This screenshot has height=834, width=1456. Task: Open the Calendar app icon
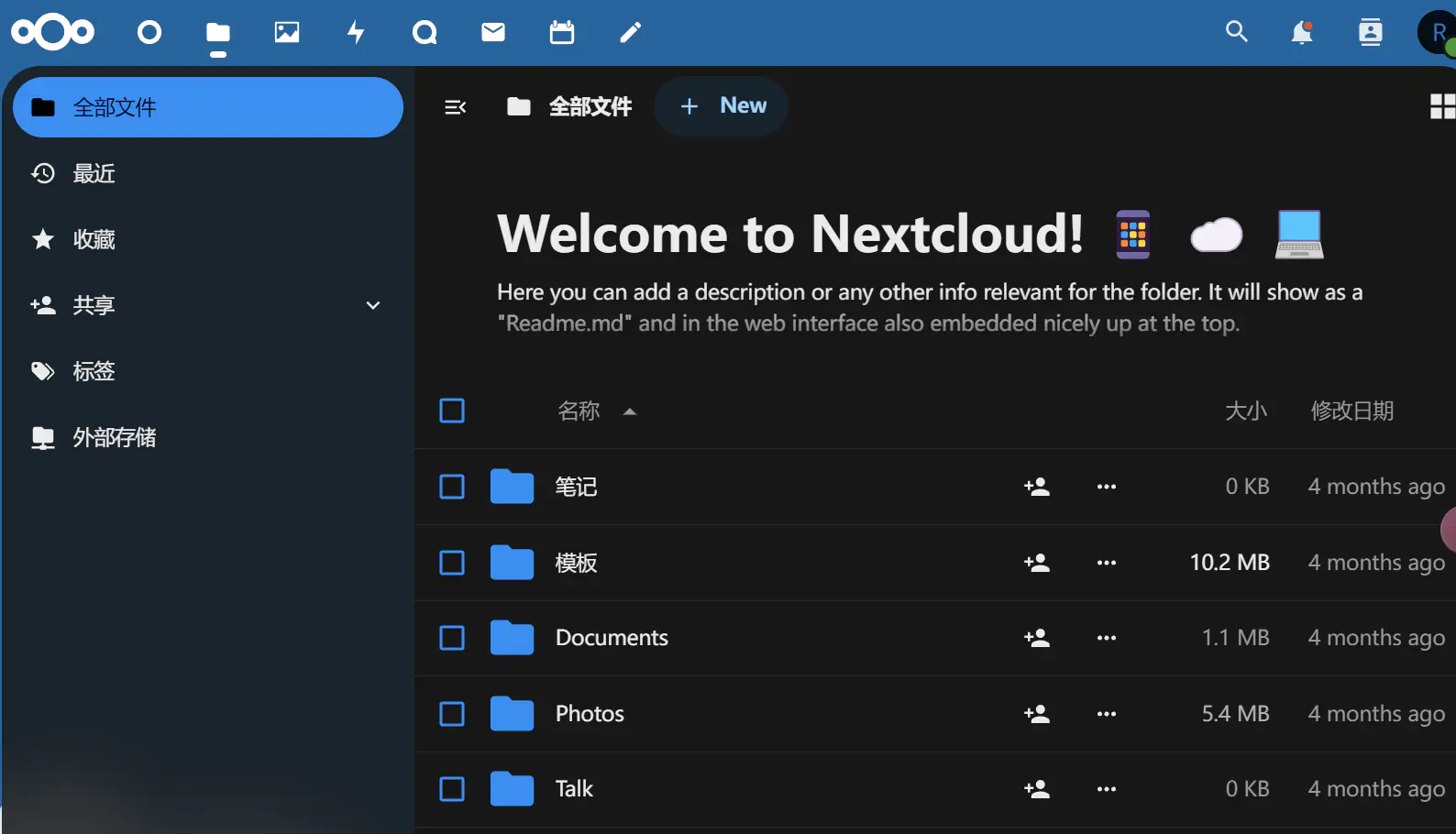(562, 33)
